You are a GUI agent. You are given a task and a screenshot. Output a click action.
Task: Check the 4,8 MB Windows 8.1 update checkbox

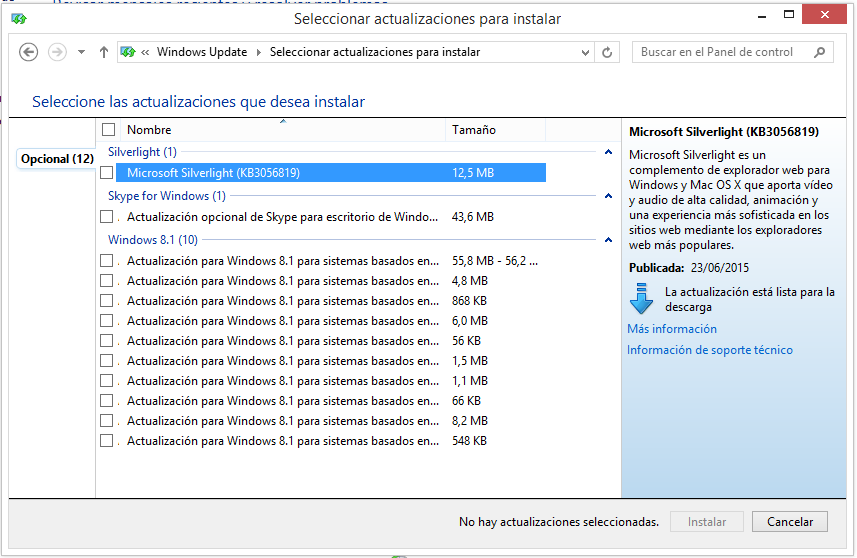(107, 281)
